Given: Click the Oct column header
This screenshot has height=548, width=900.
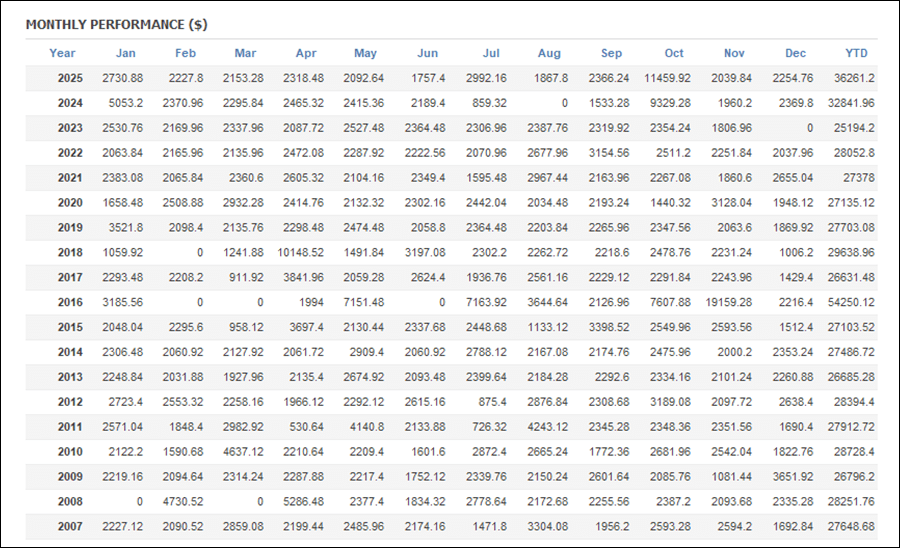Looking at the screenshot, I should click(674, 53).
